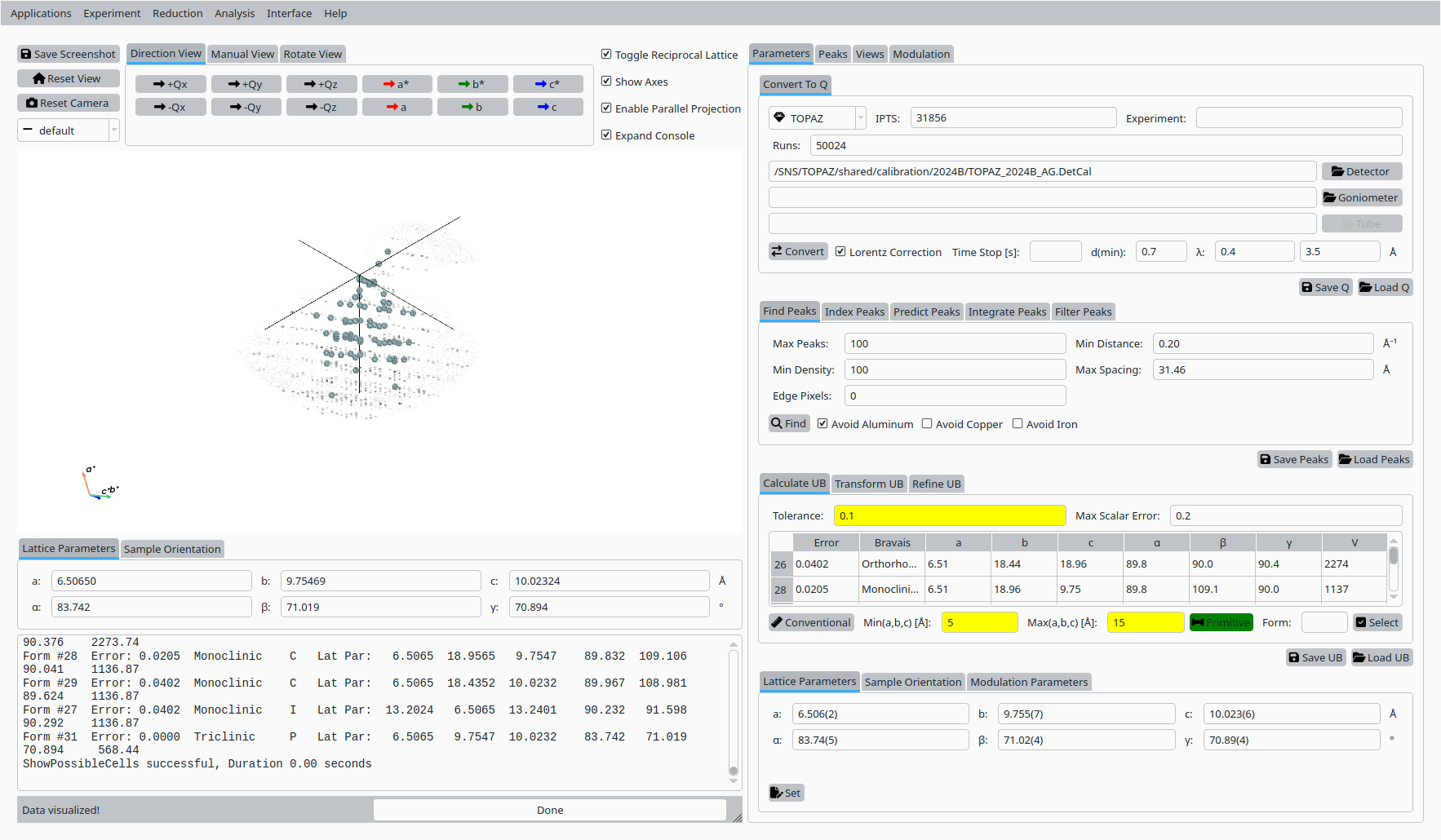Enable Avoid Copper checkbox
The height and width of the screenshot is (840, 1441).
click(x=927, y=424)
